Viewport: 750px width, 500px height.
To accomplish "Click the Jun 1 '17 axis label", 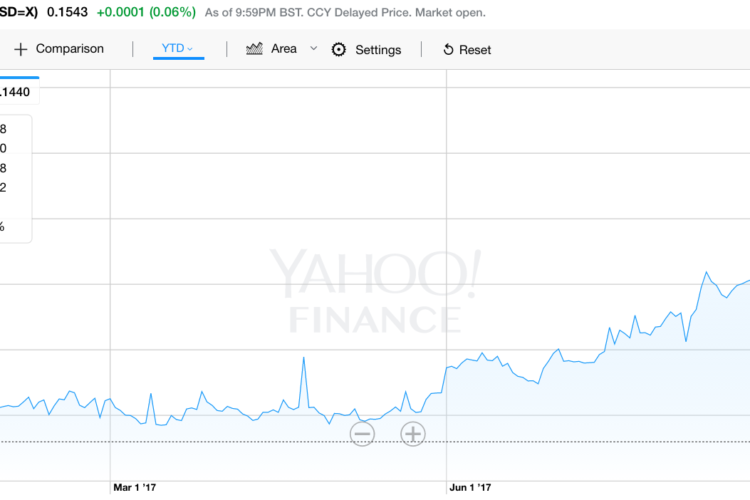I will [470, 487].
